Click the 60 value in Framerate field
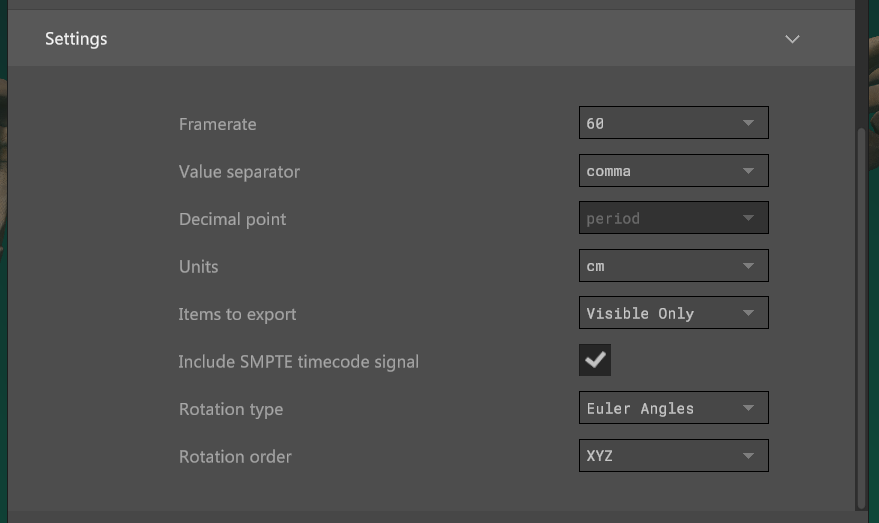 (x=596, y=124)
